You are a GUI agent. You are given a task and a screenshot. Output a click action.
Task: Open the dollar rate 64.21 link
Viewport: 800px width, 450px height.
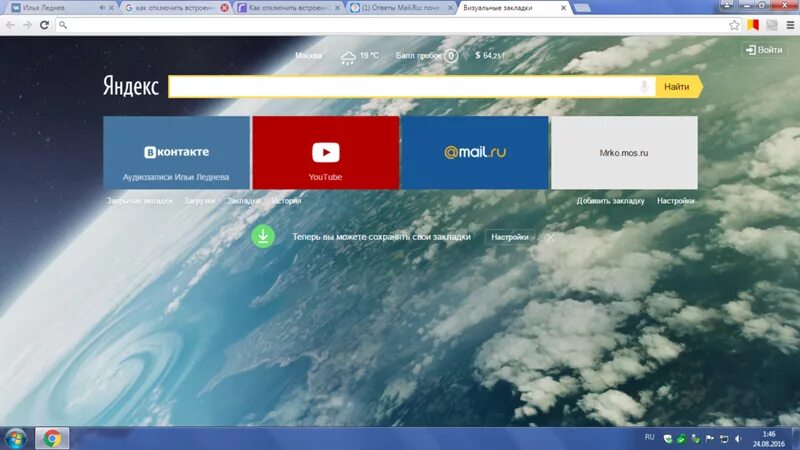click(490, 55)
